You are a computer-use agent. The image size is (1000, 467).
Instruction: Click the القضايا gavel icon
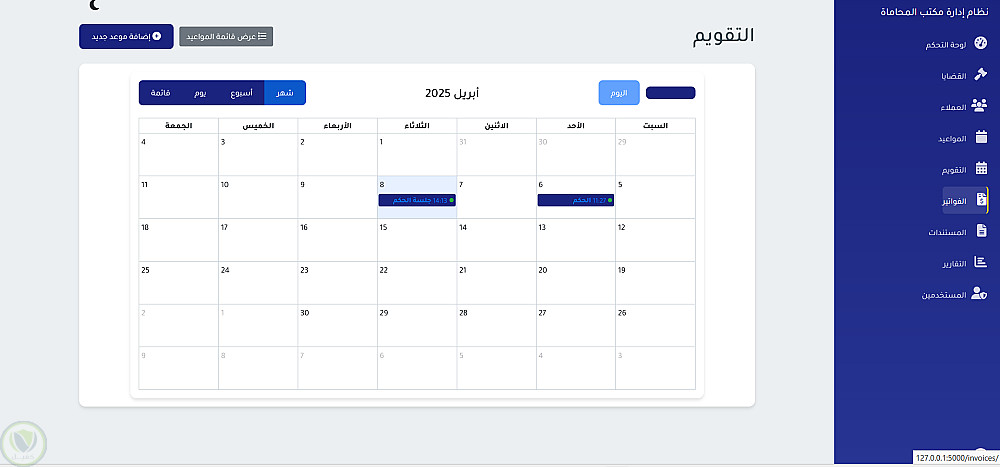[981, 76]
